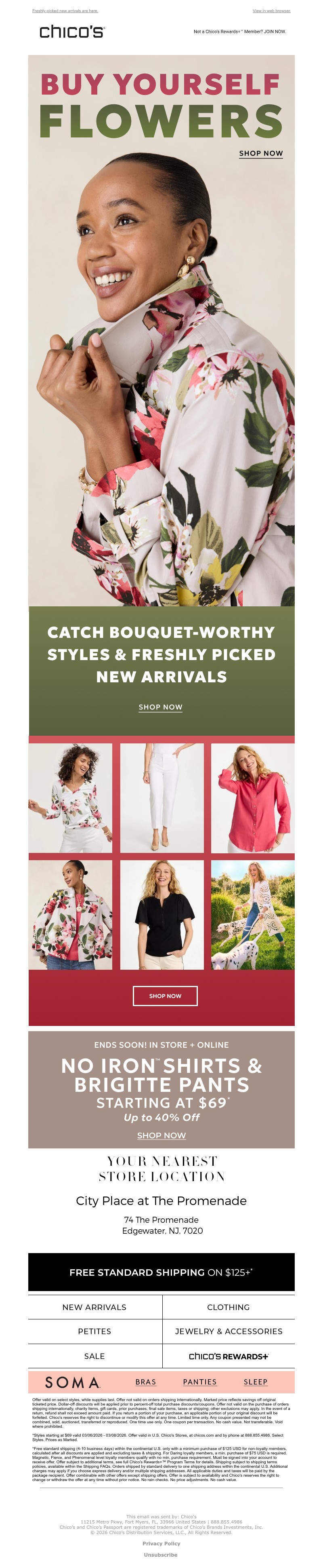Open the Chico's Rewards+ logo link
The height and width of the screenshot is (1568, 323).
228,1356
